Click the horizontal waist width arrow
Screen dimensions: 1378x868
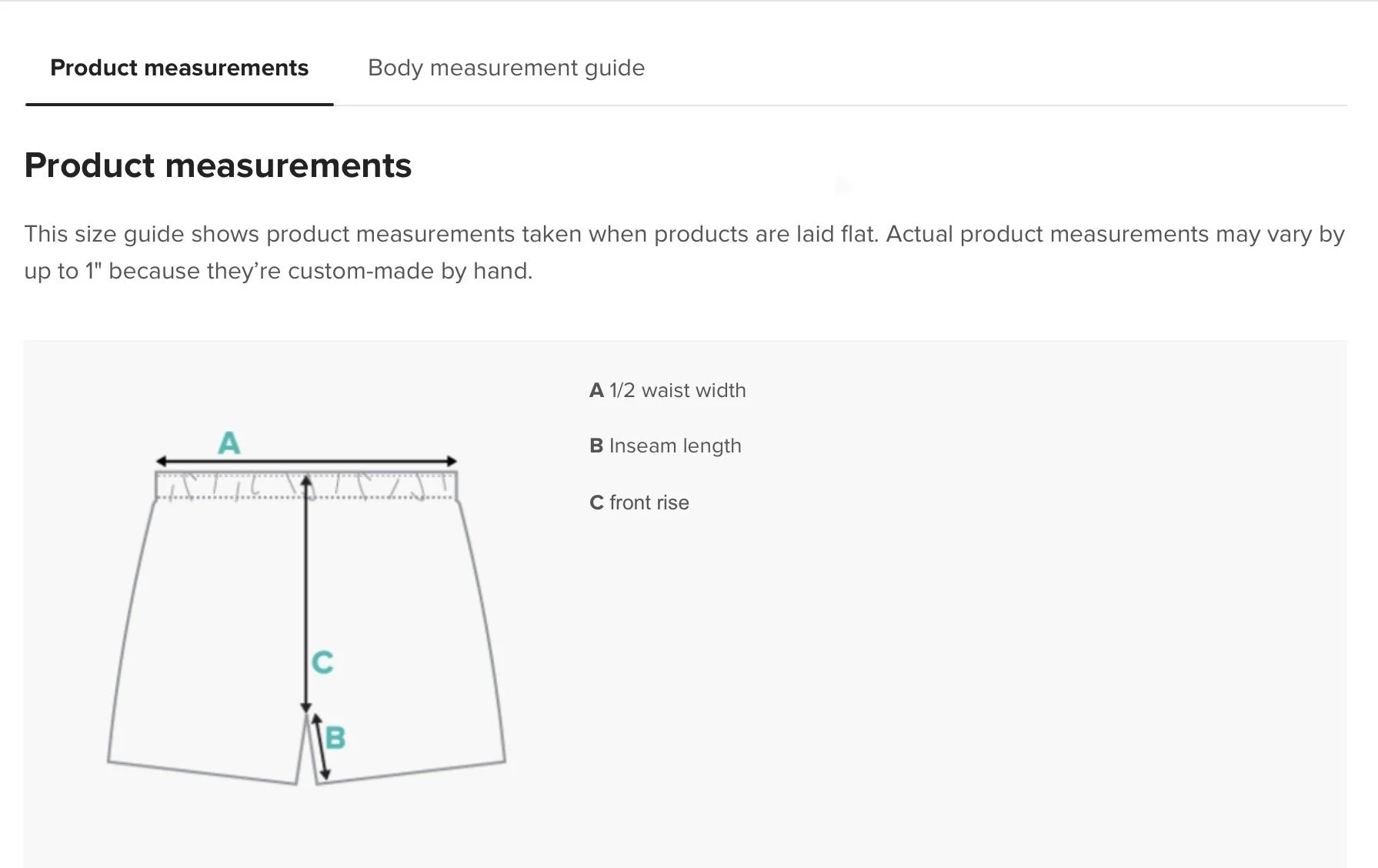306,461
